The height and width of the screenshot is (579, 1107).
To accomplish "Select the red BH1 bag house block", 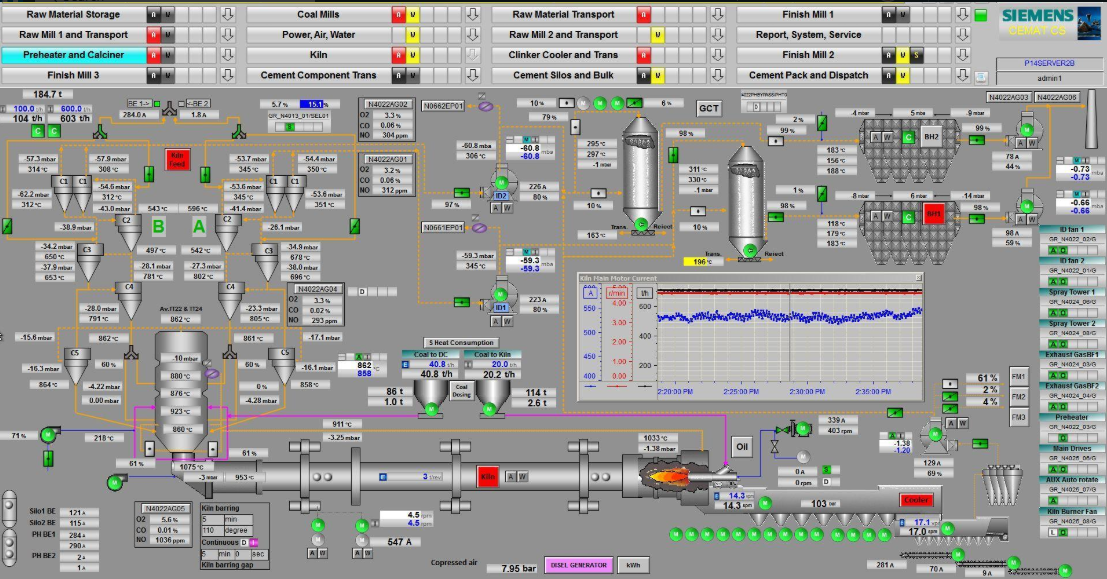I will point(933,214).
